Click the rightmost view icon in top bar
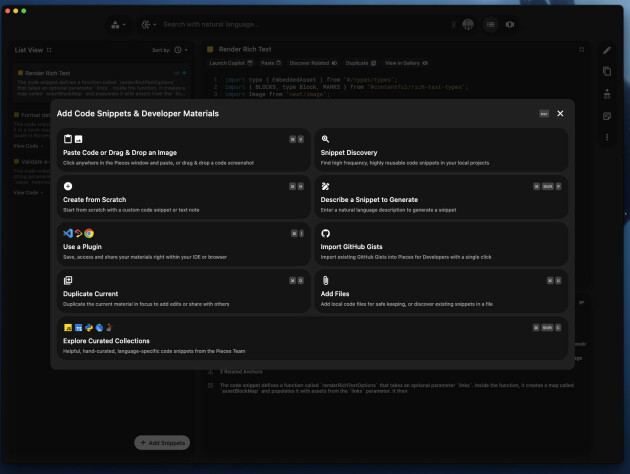This screenshot has width=630, height=474. click(x=510, y=25)
